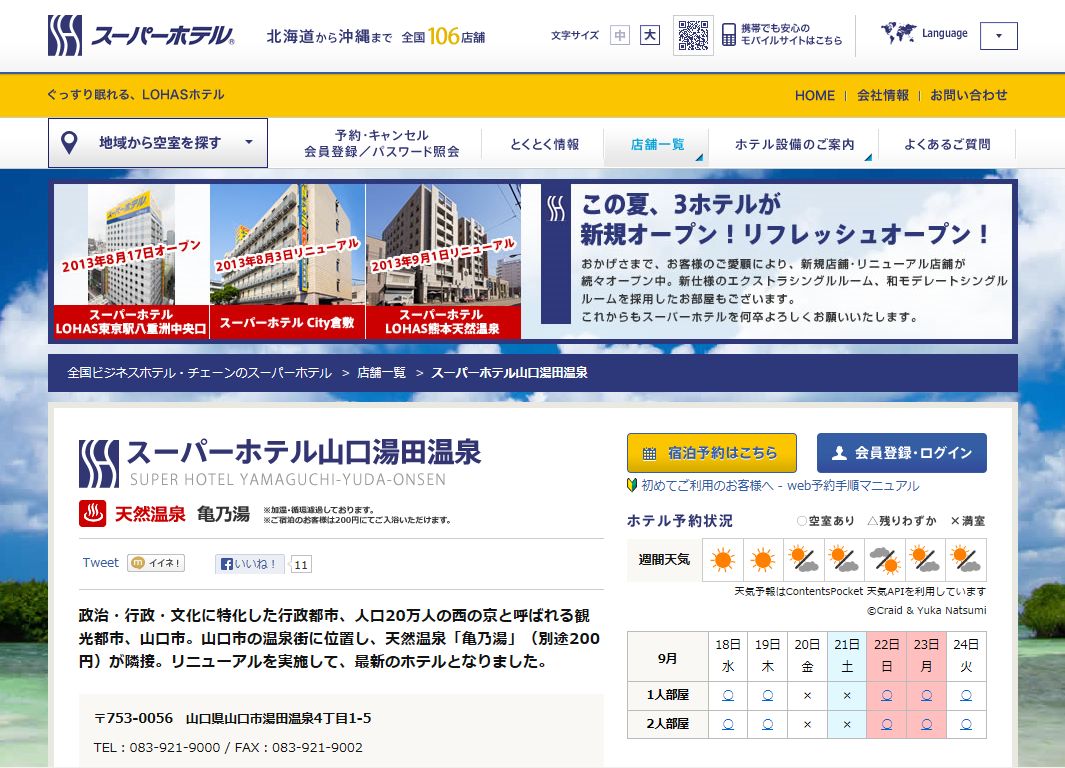
Task: Select medium font size 中 button
Action: tap(619, 35)
